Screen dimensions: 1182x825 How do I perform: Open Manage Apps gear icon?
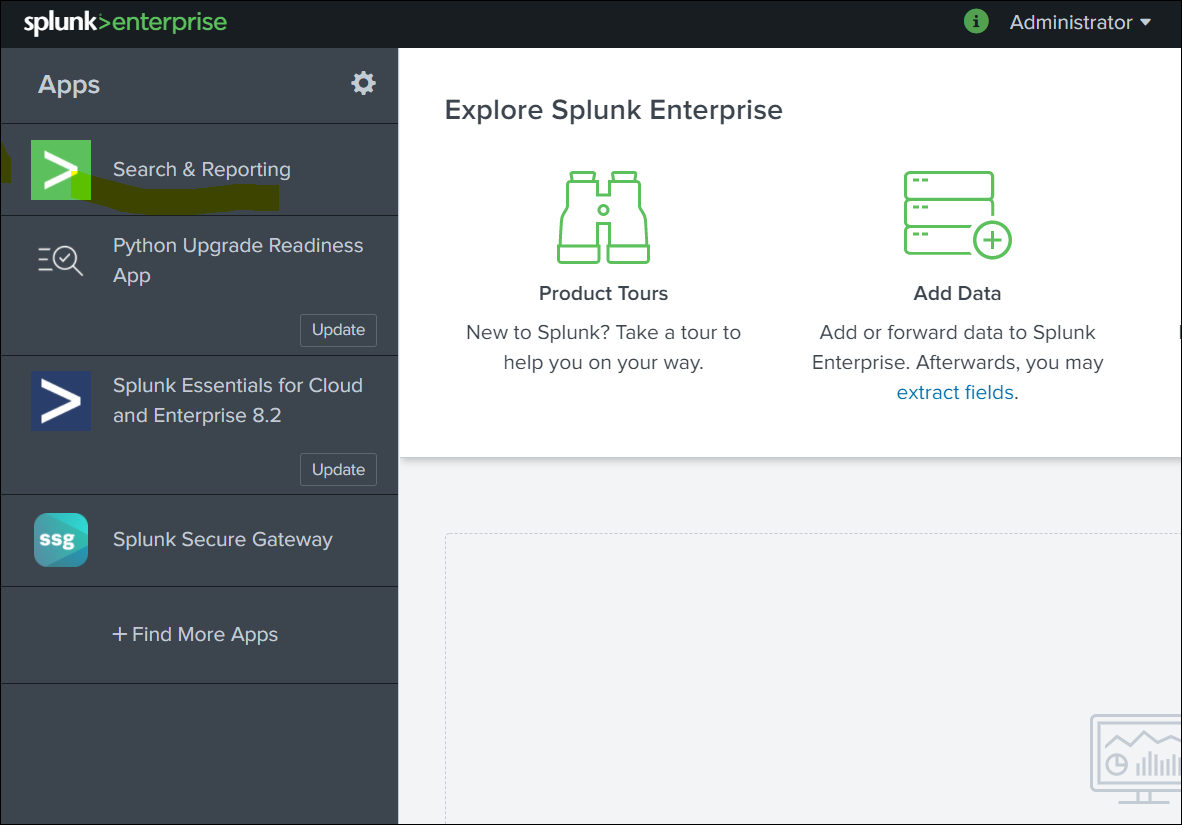[364, 83]
